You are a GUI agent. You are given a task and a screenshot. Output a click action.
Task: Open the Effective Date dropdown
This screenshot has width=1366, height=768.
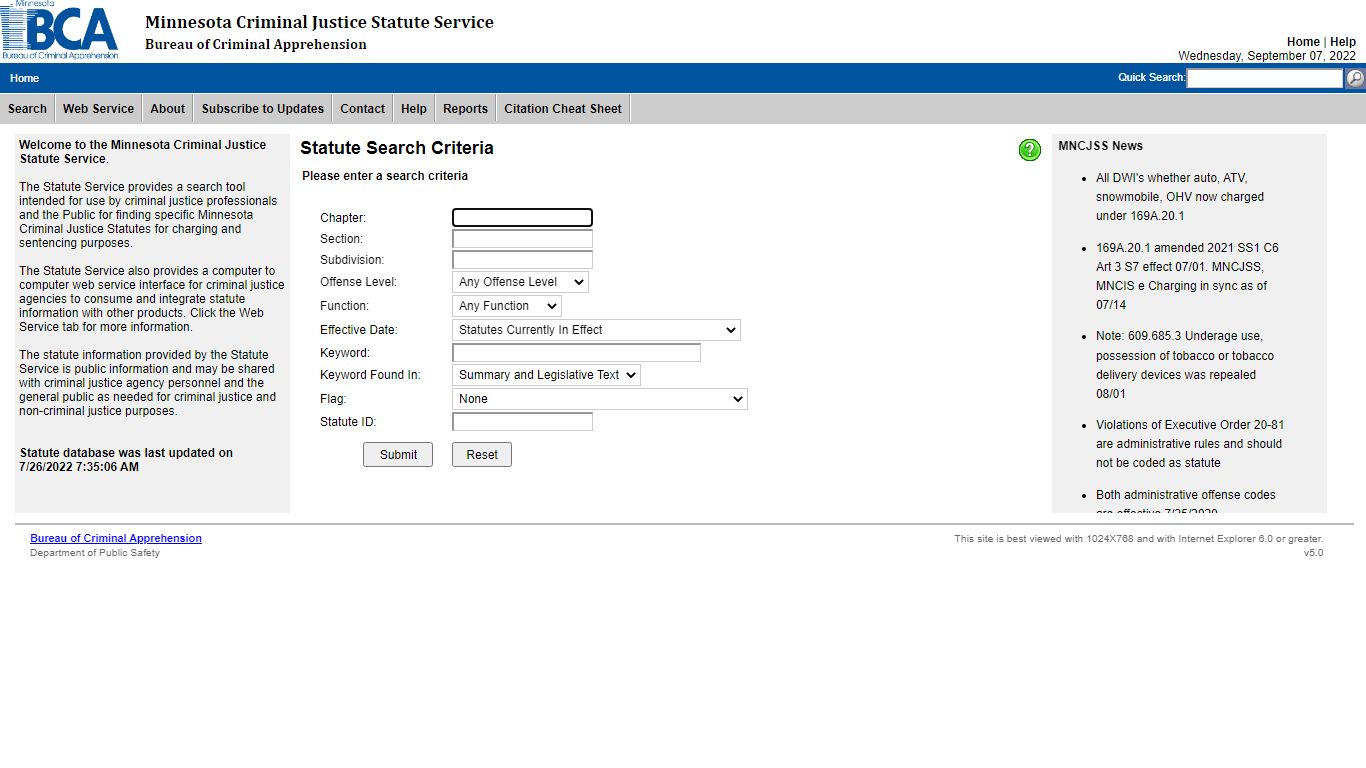tap(596, 330)
